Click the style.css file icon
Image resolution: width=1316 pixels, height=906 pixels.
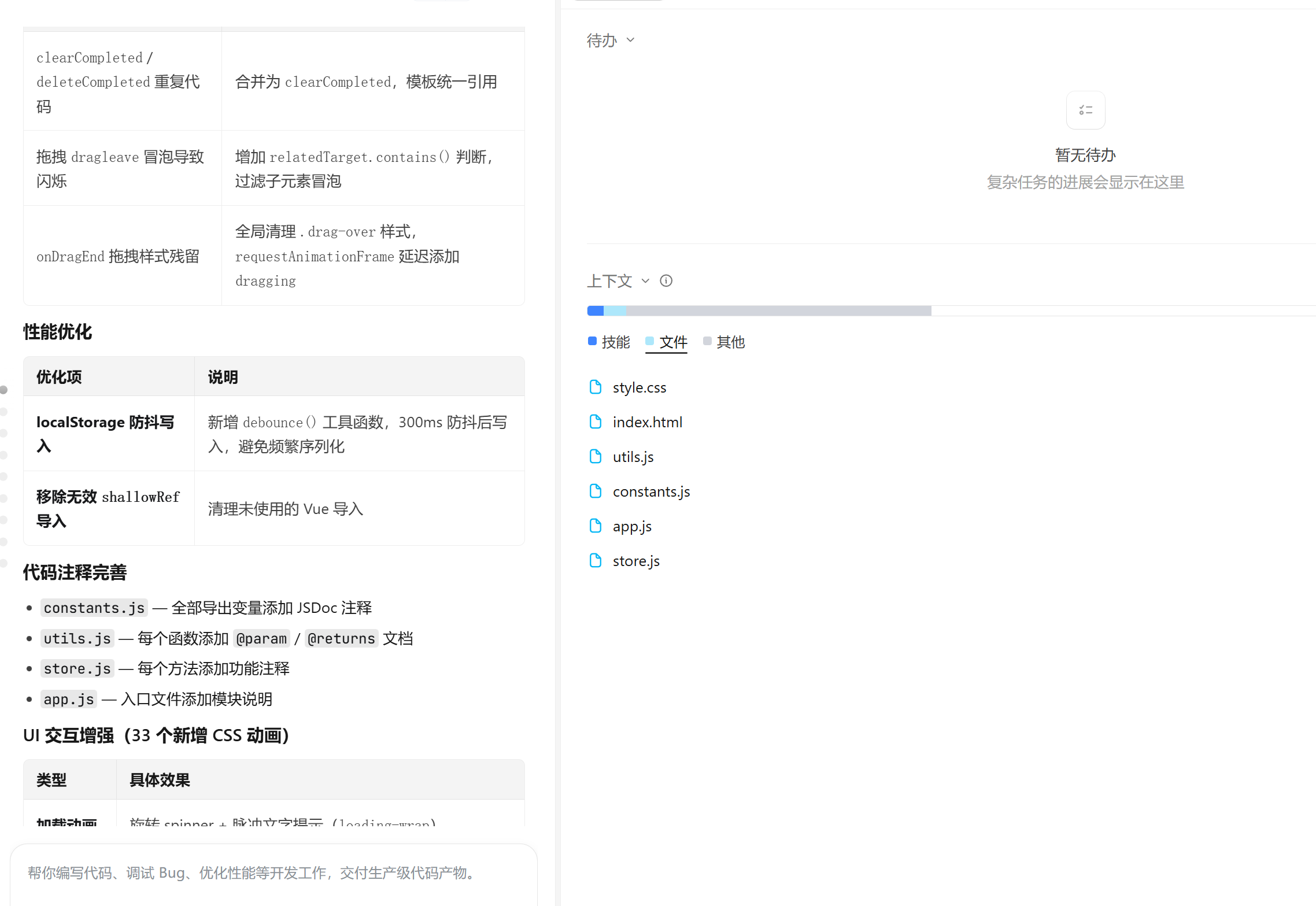pyautogui.click(x=595, y=387)
